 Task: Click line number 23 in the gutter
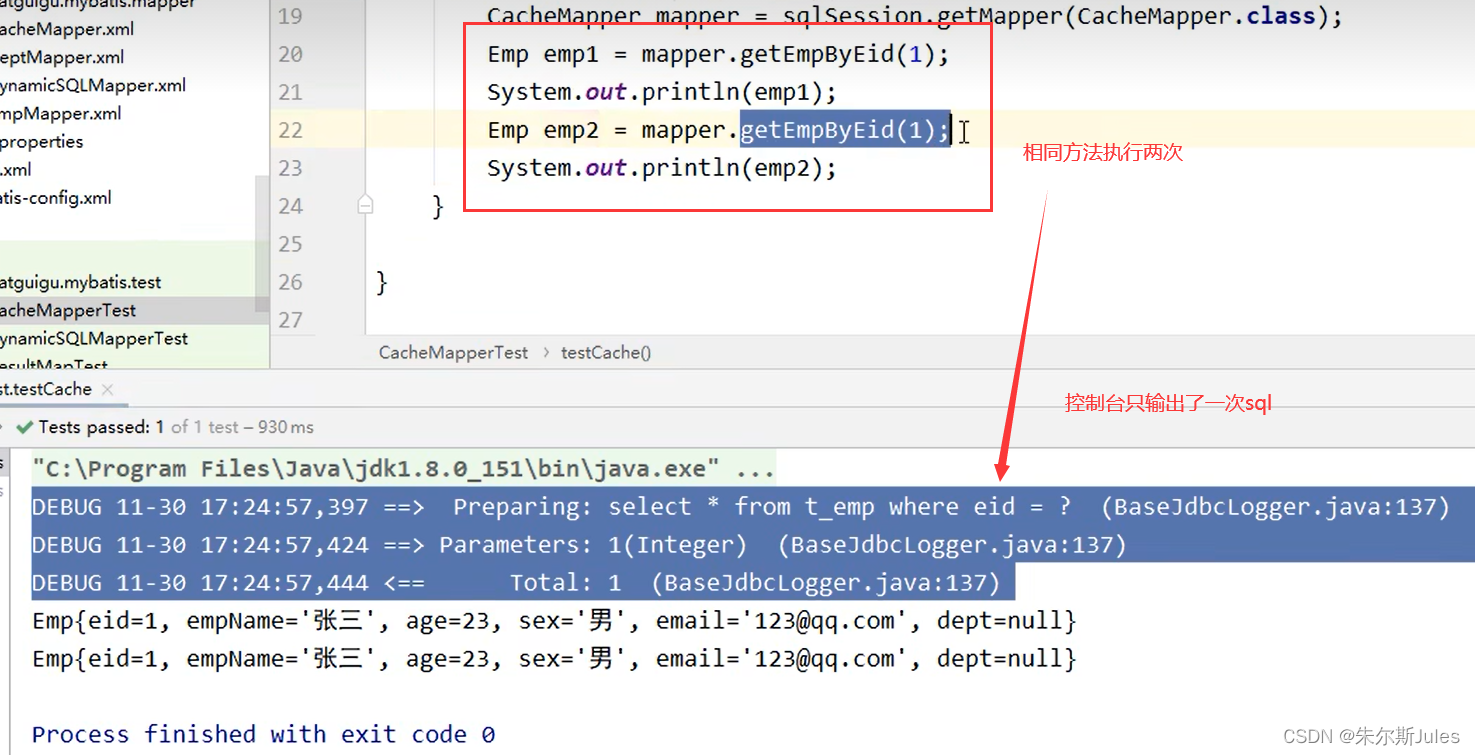click(290, 168)
